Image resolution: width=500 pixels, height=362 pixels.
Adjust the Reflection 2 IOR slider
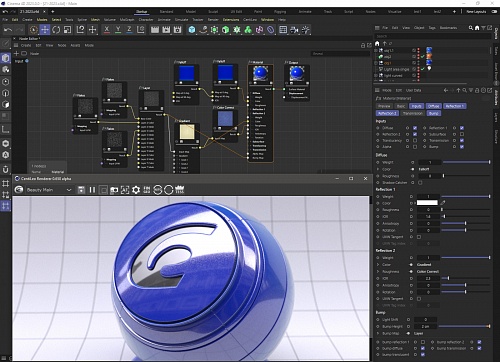[x=465, y=278]
